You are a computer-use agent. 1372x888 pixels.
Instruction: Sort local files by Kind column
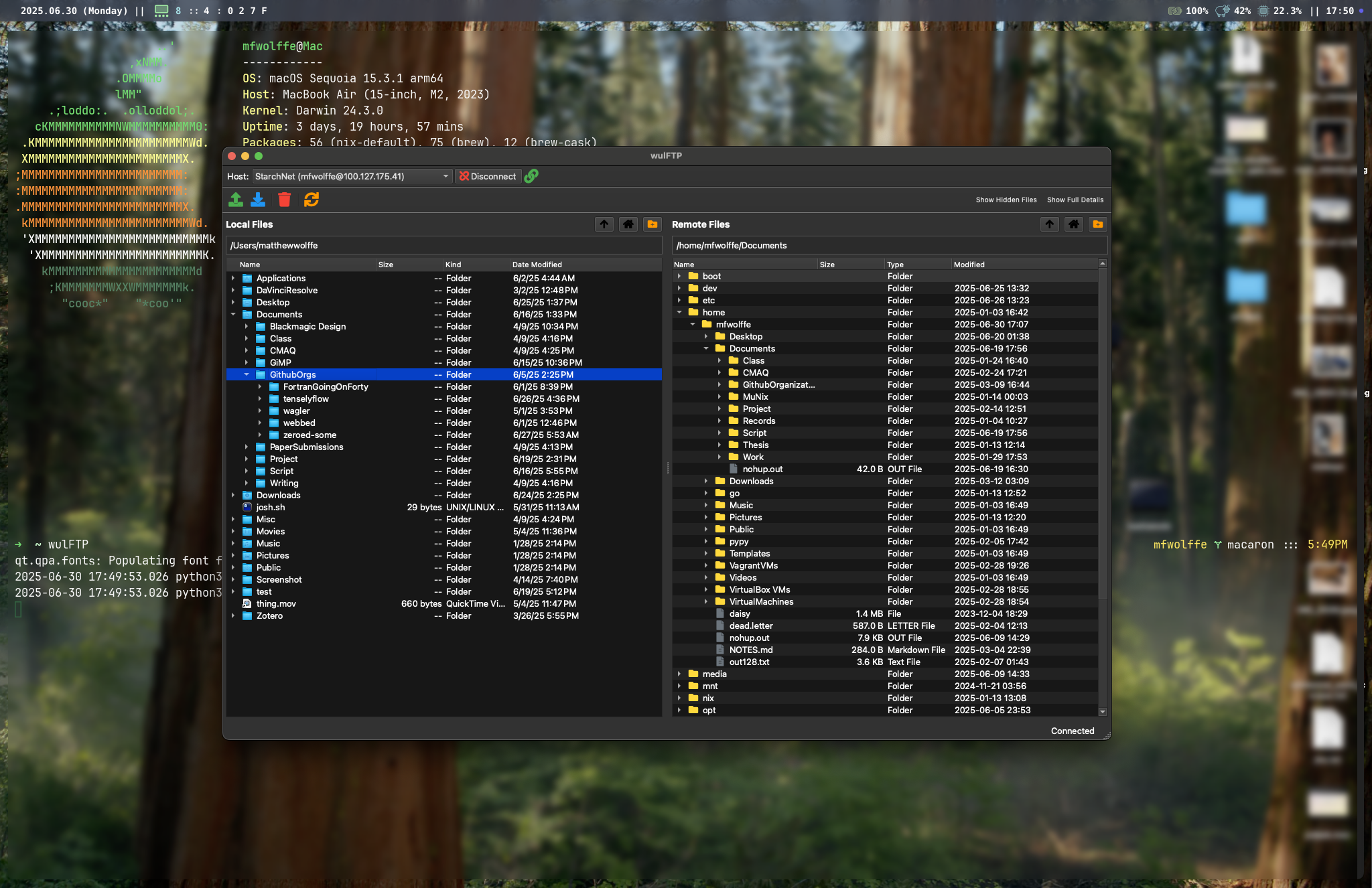point(476,265)
